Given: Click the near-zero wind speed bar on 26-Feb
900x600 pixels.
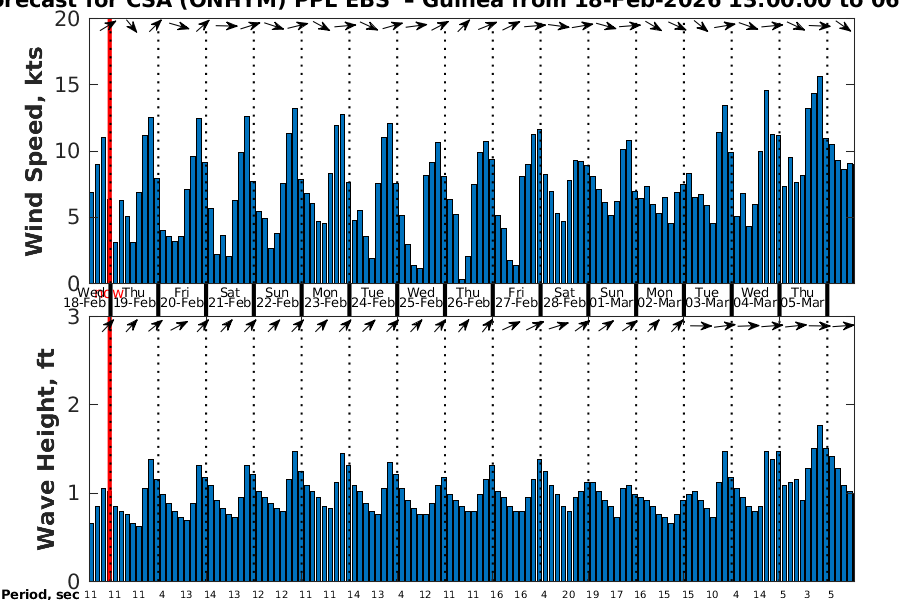Looking at the screenshot, I should (x=462, y=281).
